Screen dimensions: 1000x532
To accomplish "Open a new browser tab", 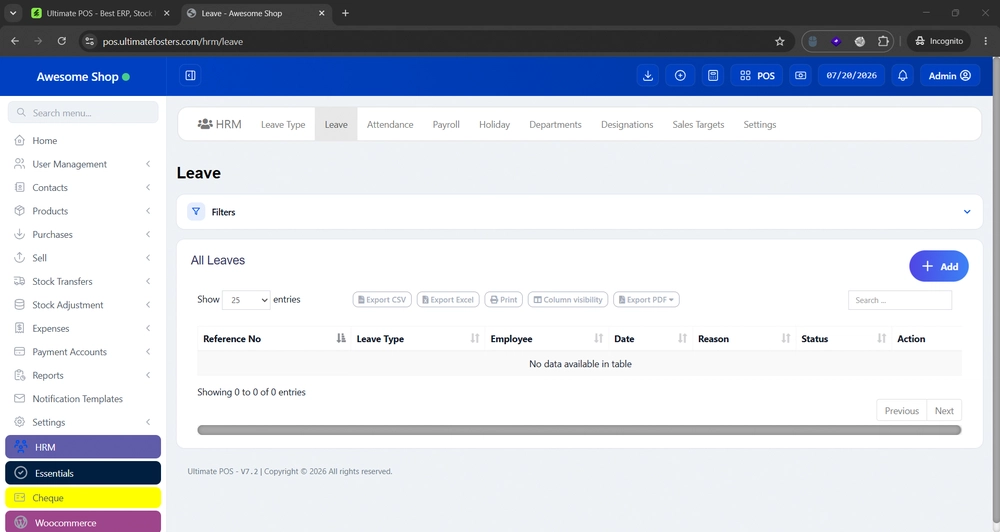I will [345, 13].
